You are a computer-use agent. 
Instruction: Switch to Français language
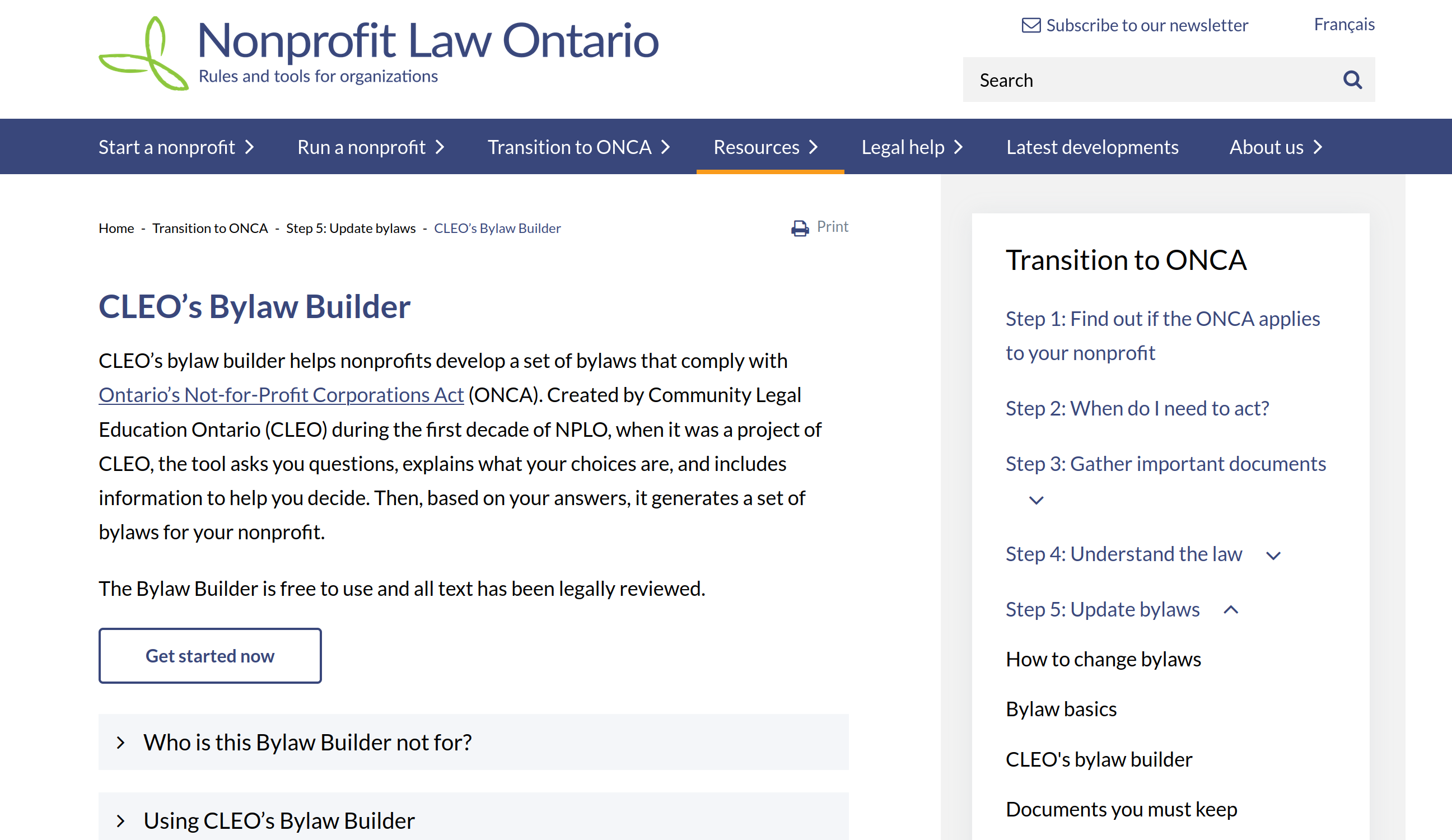(1344, 25)
